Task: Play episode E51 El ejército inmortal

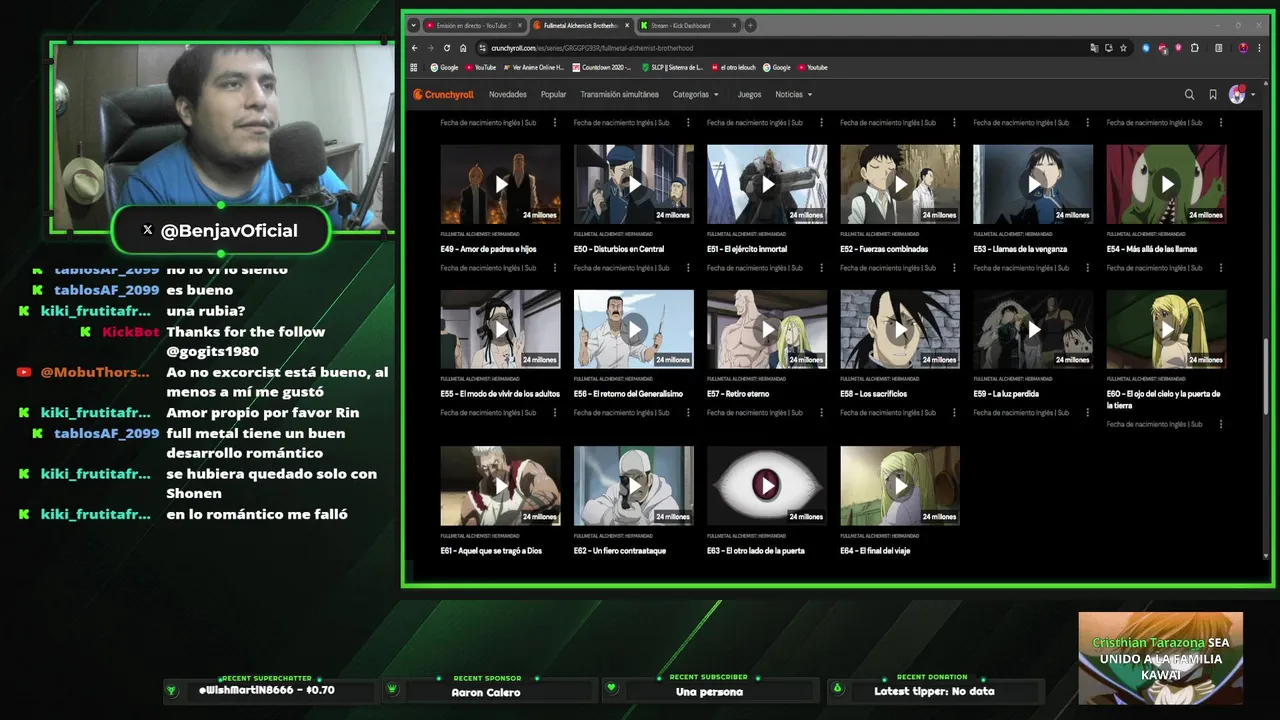Action: [767, 184]
